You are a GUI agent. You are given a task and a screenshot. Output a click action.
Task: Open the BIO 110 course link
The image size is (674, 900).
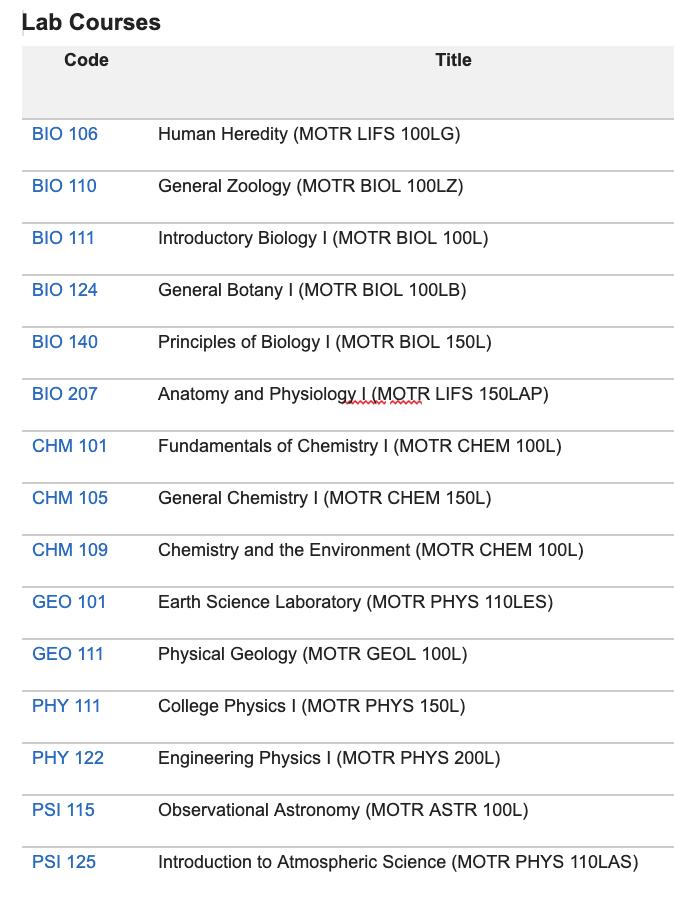click(64, 186)
